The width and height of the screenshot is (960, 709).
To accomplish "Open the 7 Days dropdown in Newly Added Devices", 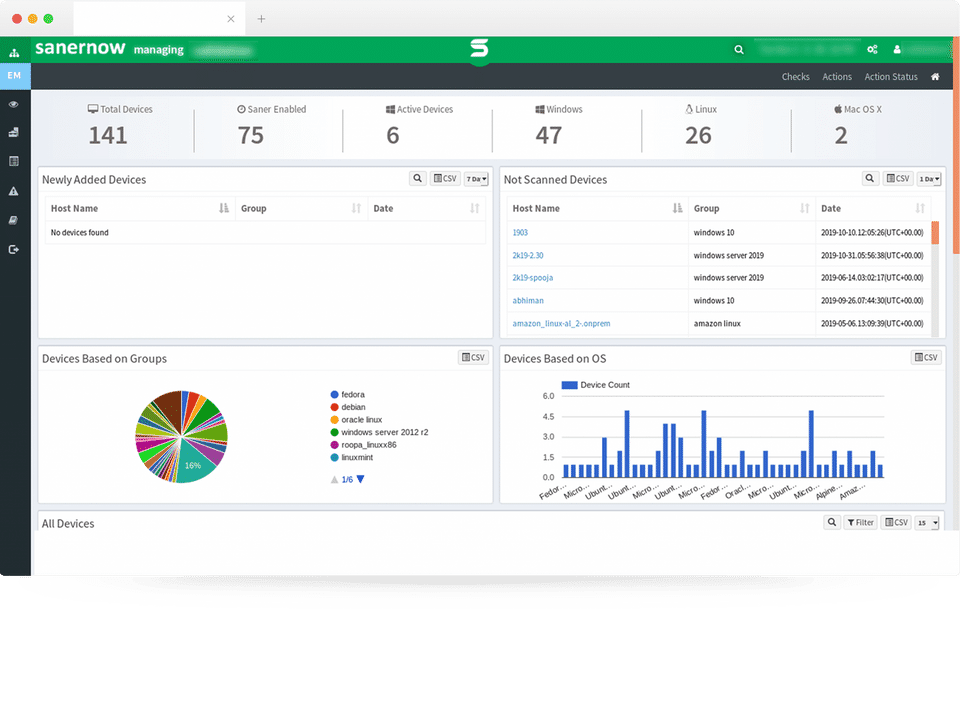I will (476, 179).
